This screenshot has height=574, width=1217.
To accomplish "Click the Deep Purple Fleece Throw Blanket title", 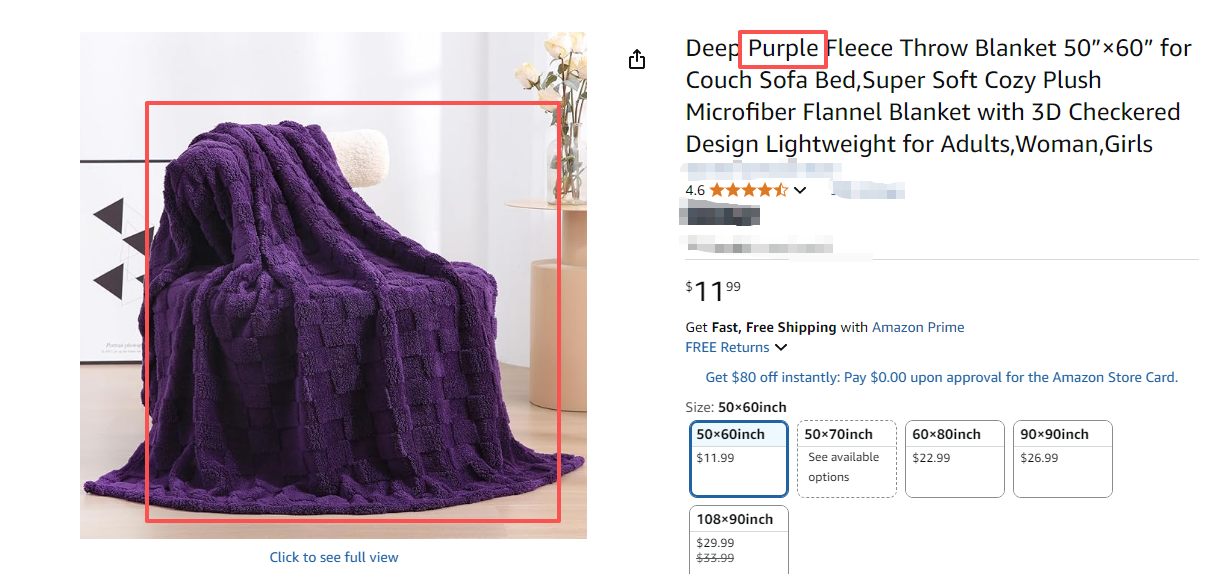I will click(937, 96).
